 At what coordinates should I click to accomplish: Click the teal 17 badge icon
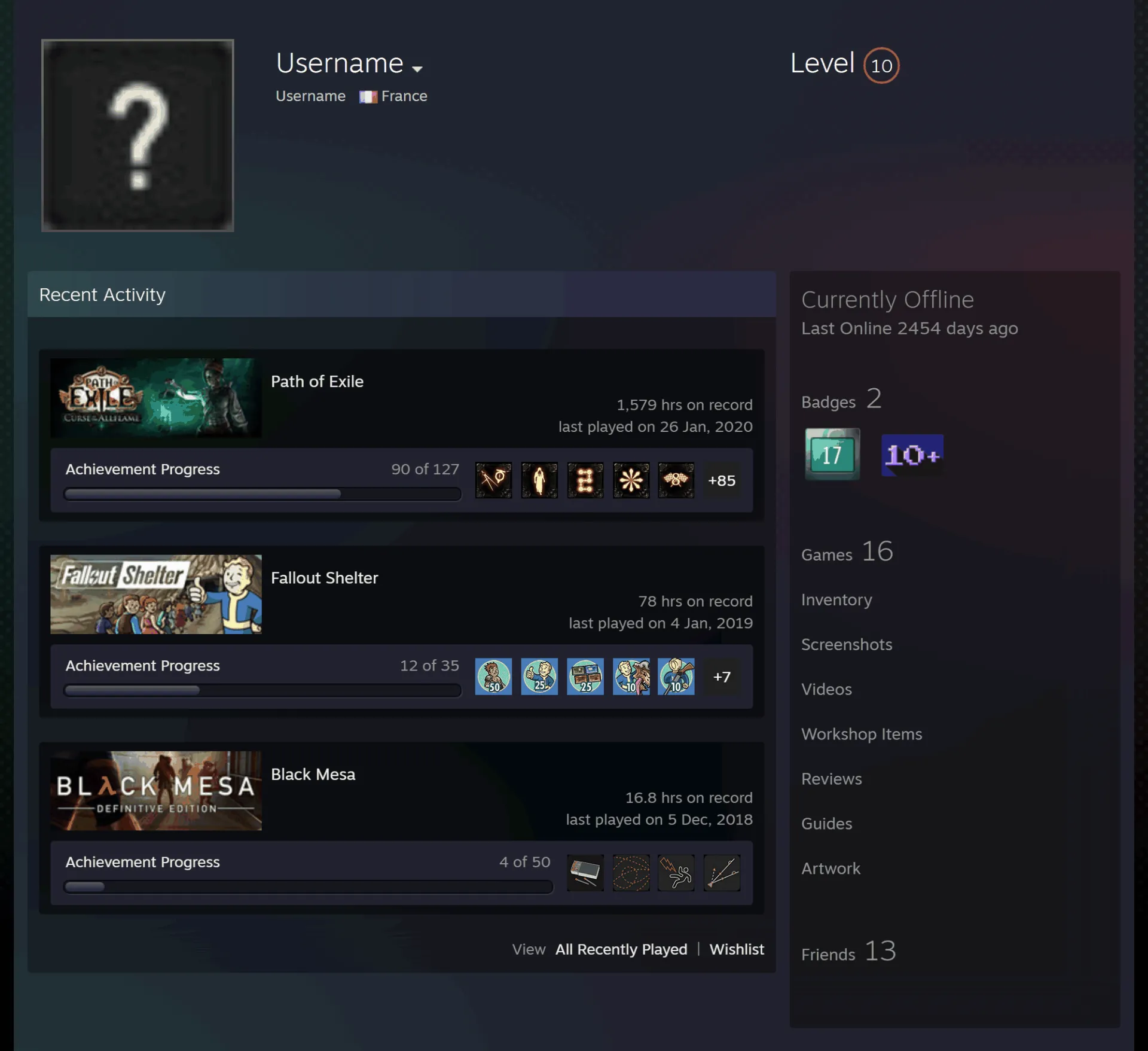(832, 454)
